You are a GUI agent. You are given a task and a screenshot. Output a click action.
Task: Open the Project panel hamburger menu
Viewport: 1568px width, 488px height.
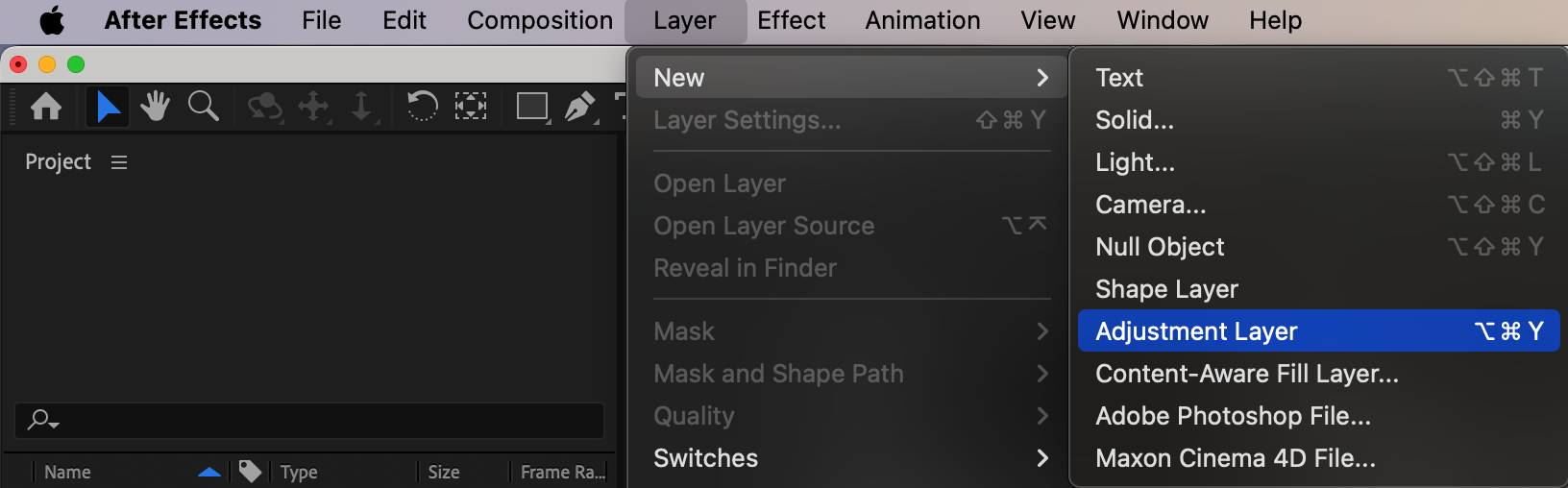click(x=119, y=162)
